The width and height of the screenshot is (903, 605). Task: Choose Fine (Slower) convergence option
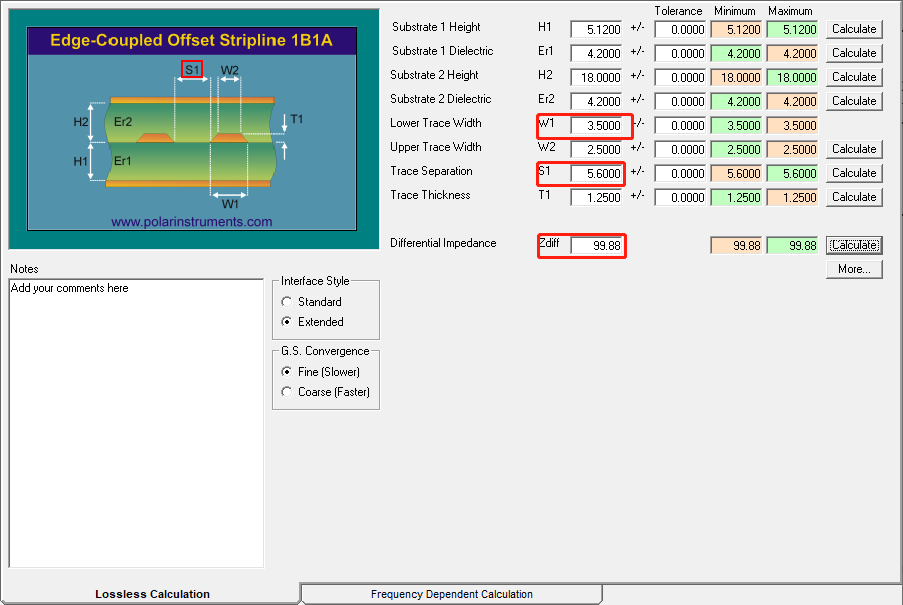288,372
